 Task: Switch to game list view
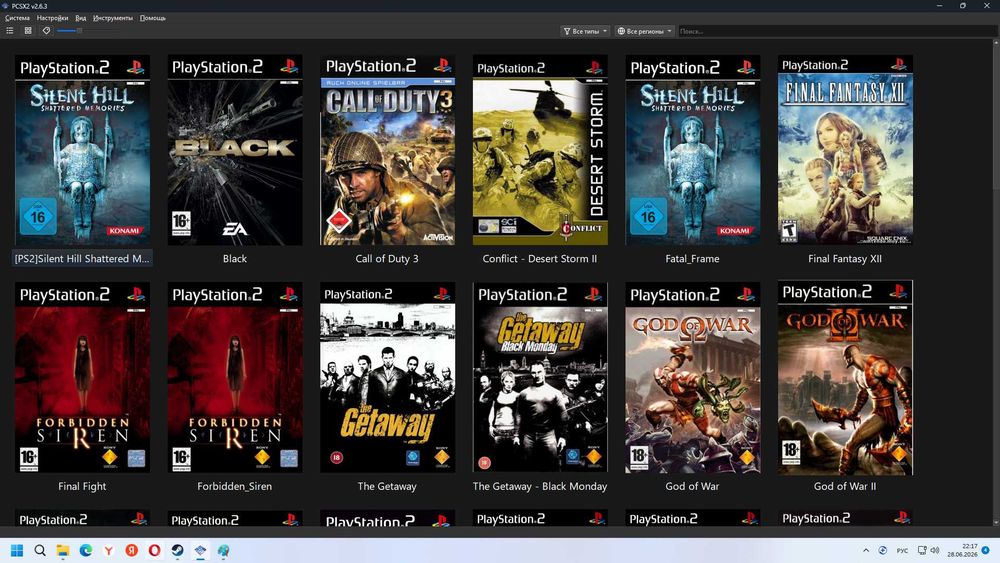point(10,31)
